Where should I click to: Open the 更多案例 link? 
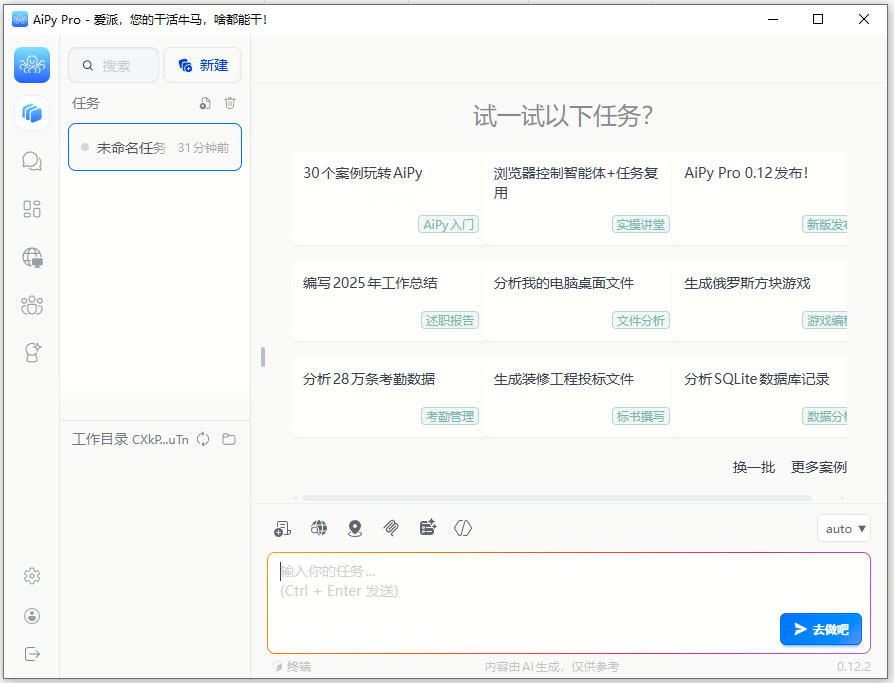point(820,466)
